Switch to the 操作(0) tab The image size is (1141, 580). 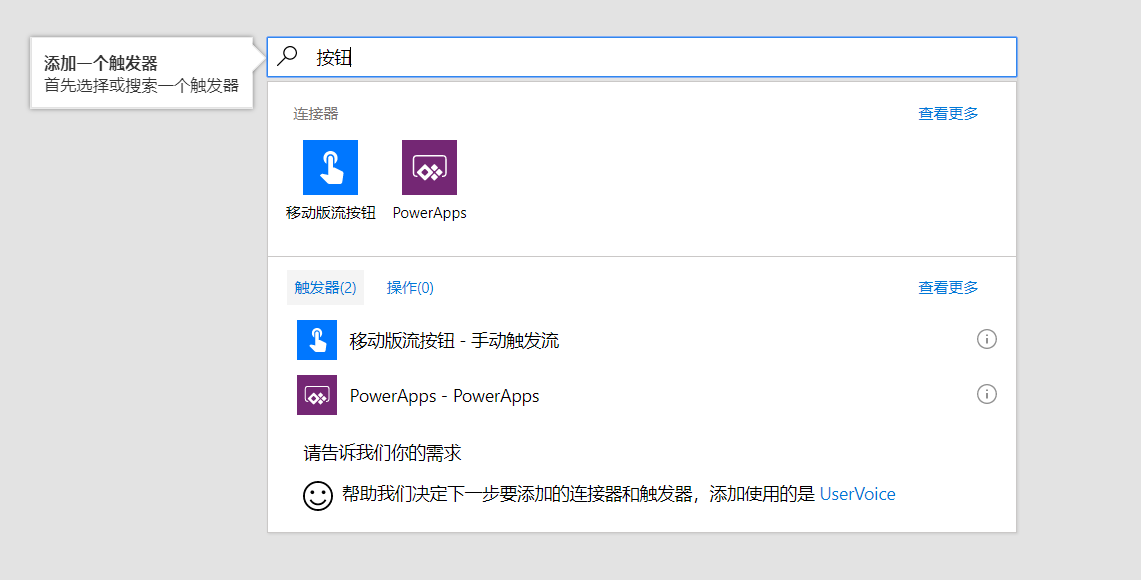click(410, 288)
